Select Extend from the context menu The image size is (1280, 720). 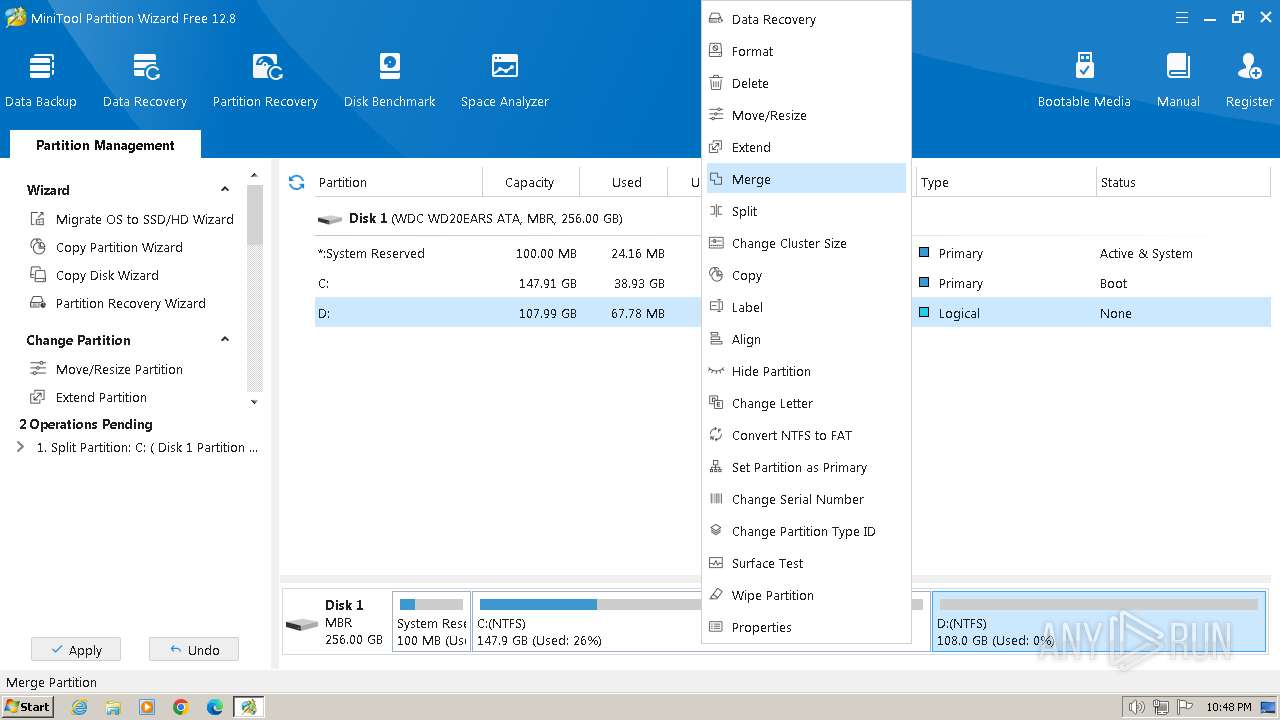click(806, 147)
